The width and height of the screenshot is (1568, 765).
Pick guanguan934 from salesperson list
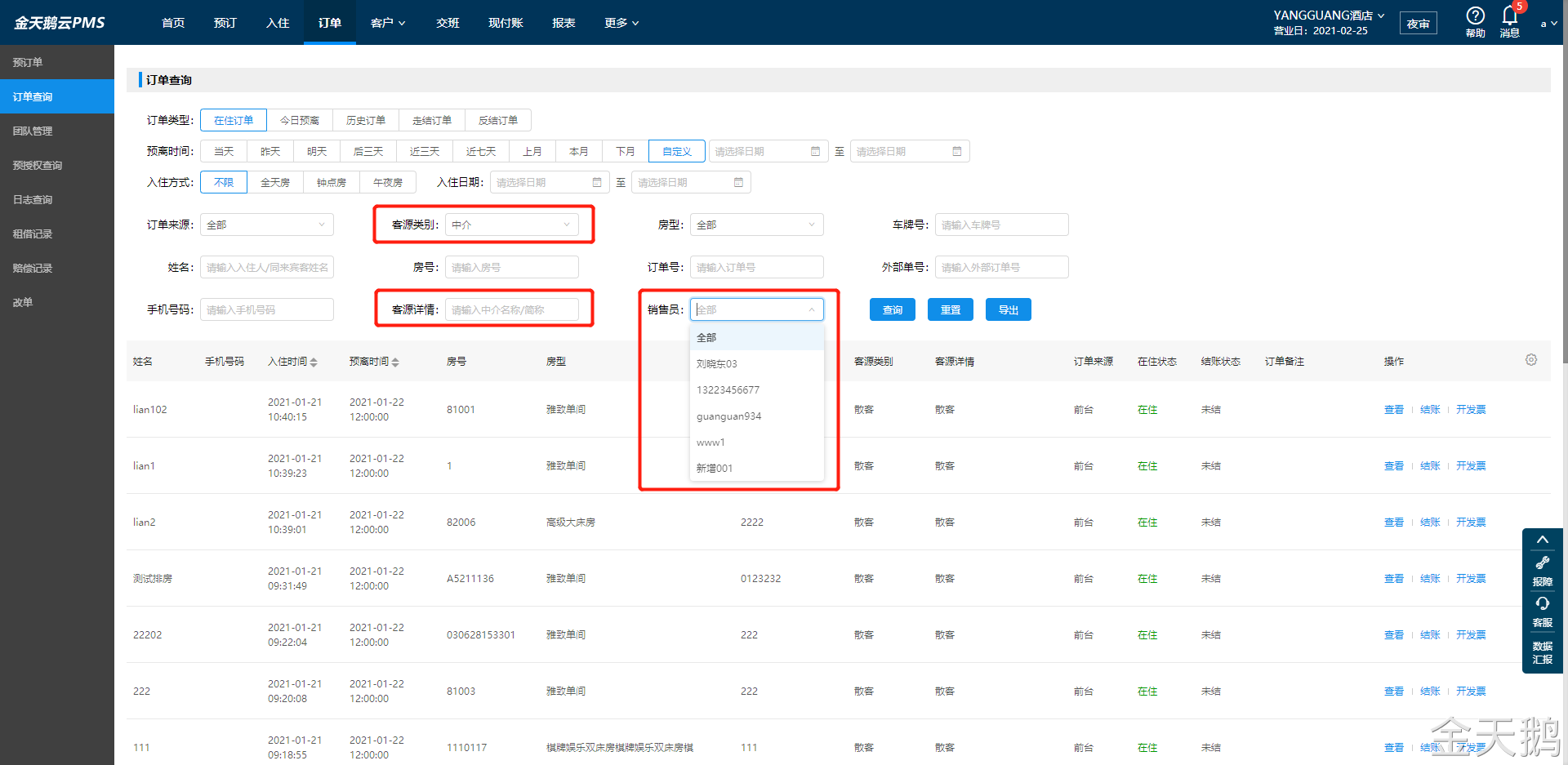(x=757, y=416)
